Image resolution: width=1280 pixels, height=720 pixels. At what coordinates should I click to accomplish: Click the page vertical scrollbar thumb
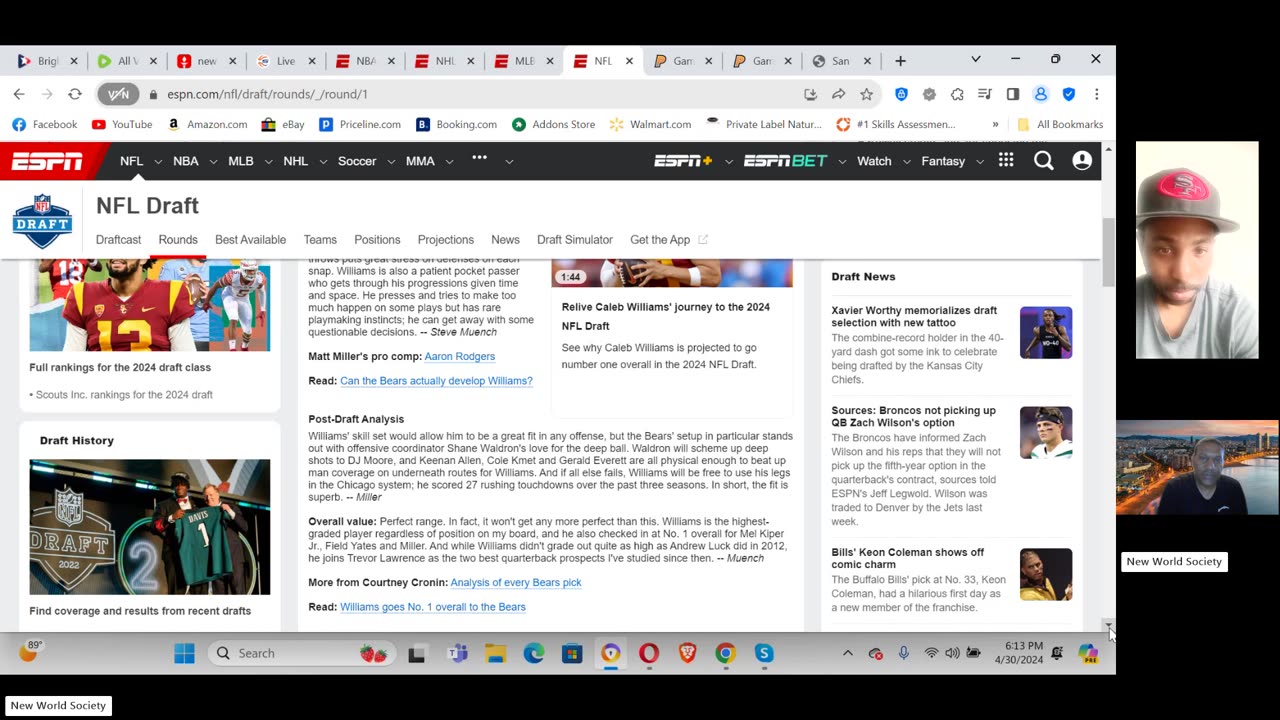(1108, 250)
